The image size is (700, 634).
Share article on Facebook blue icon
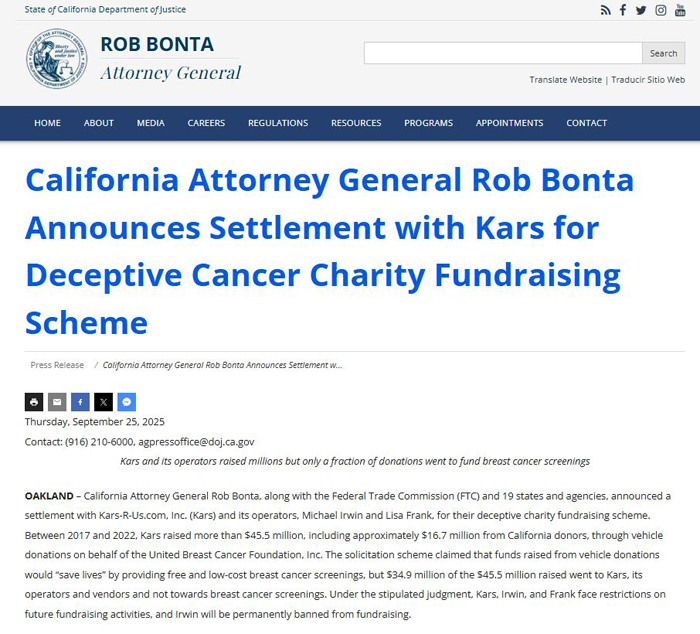(80, 402)
